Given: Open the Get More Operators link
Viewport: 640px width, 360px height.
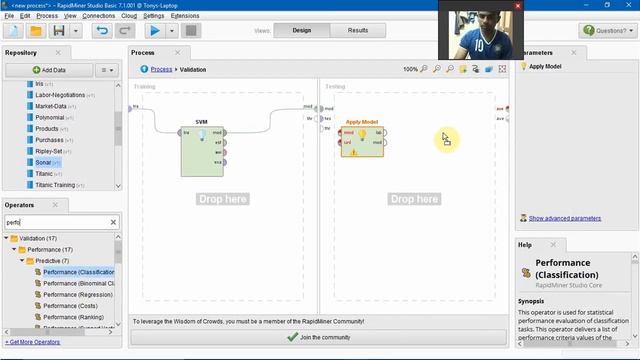Looking at the screenshot, I should coord(33,342).
